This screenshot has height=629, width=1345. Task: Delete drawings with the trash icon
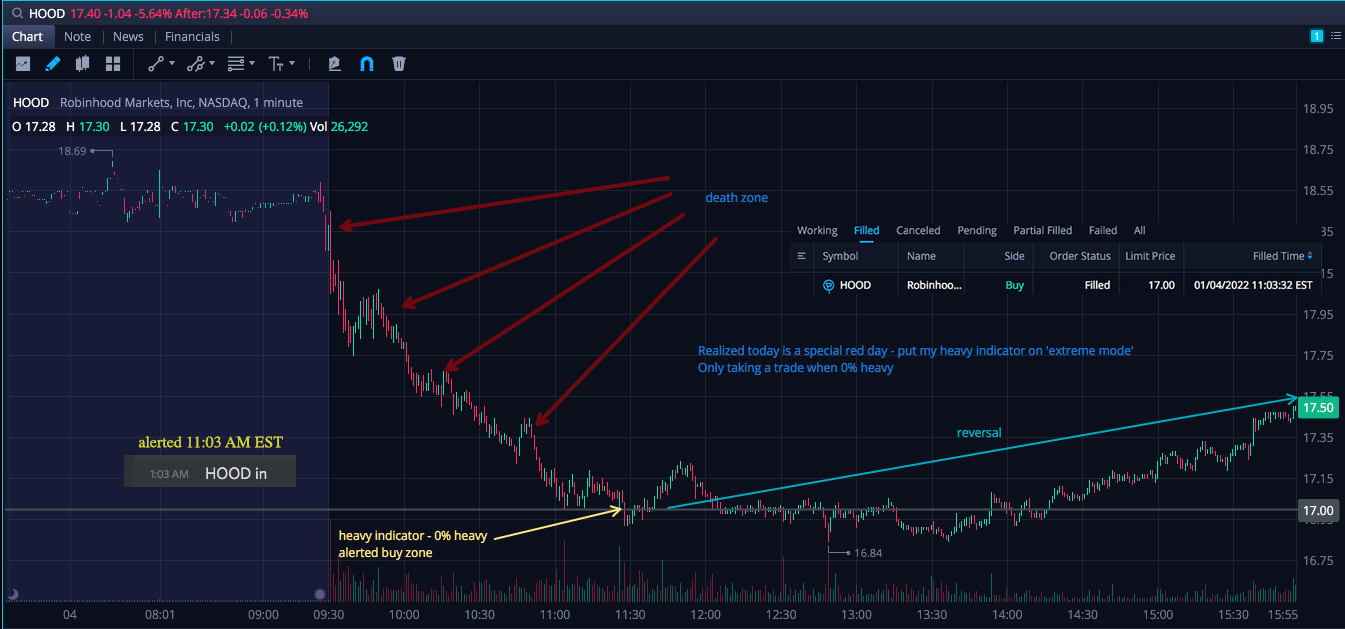click(399, 64)
